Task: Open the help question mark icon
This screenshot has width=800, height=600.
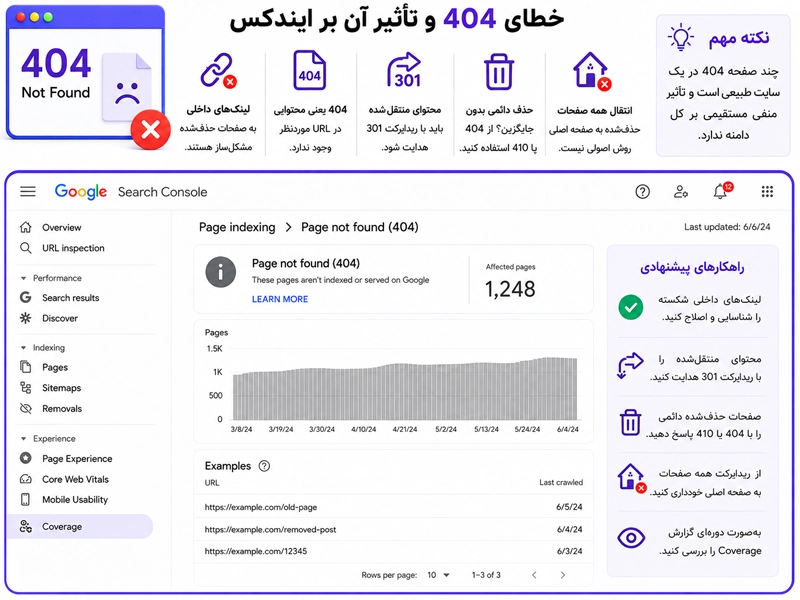Action: [x=642, y=192]
